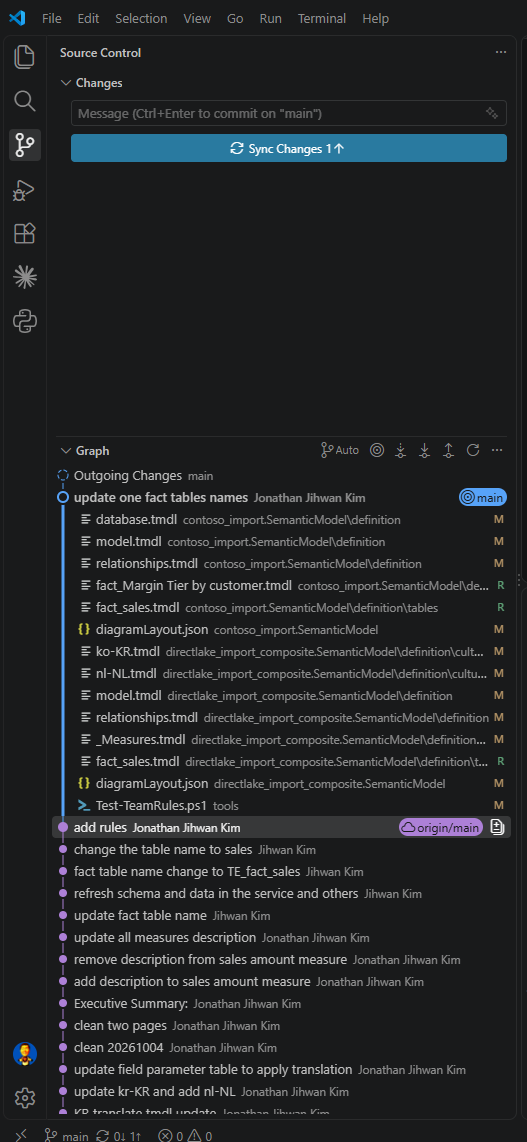Select the clean 20261004 commit
Image resolution: width=527 pixels, height=1142 pixels.
click(282, 1047)
